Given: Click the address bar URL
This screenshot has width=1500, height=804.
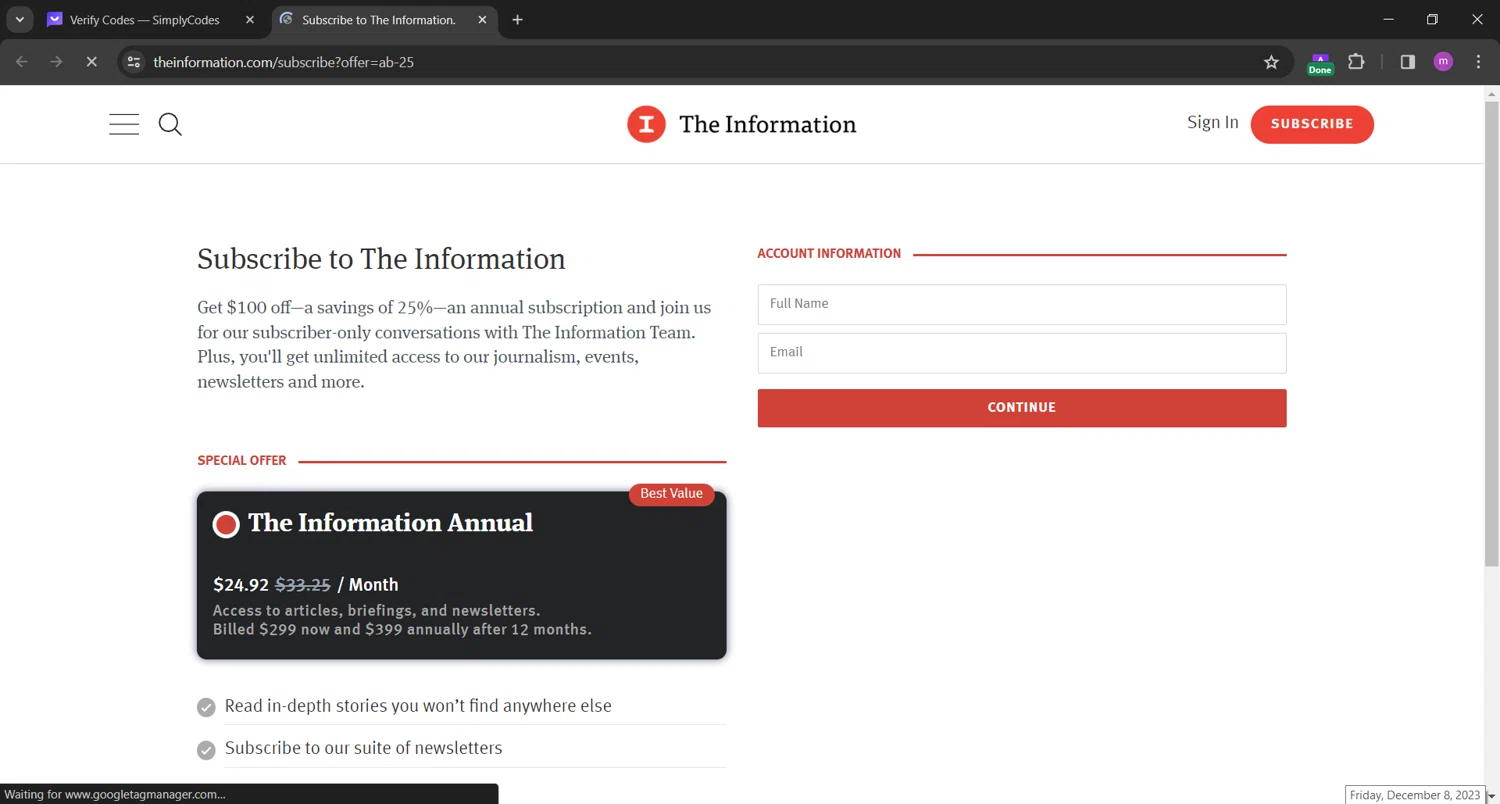Looking at the screenshot, I should 284,62.
